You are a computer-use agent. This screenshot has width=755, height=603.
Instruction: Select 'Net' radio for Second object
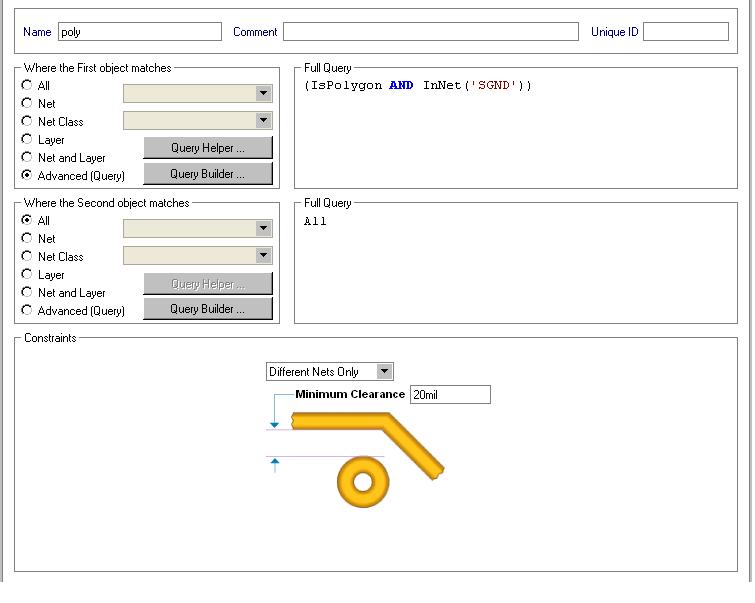[27, 238]
